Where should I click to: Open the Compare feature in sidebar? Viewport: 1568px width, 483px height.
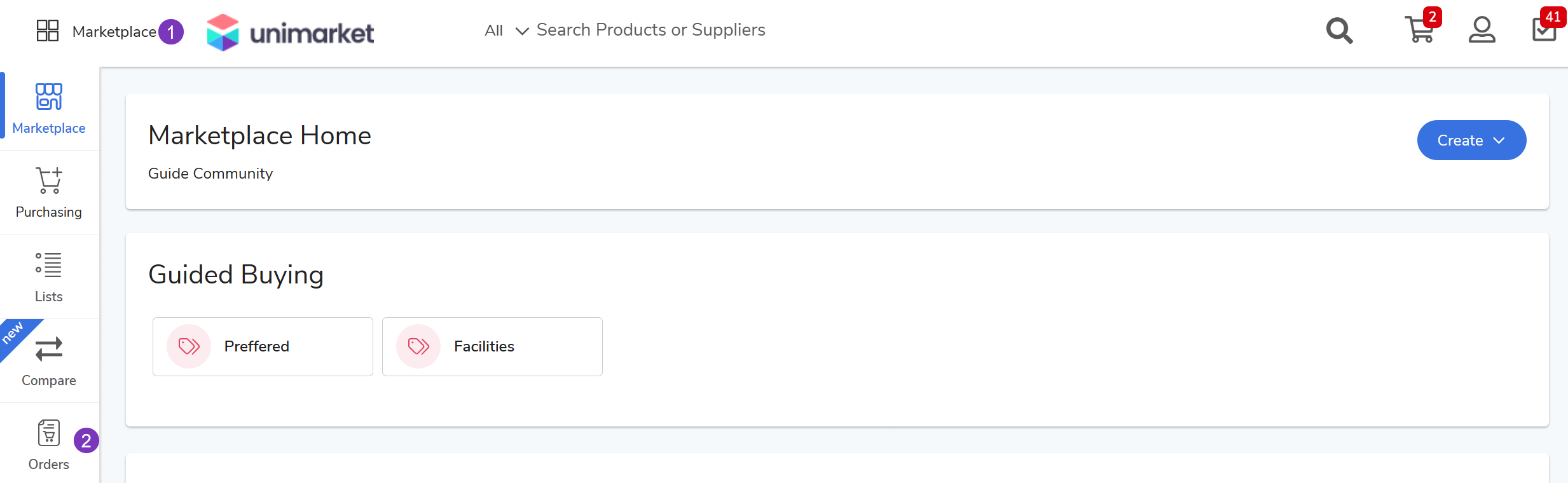click(x=49, y=361)
